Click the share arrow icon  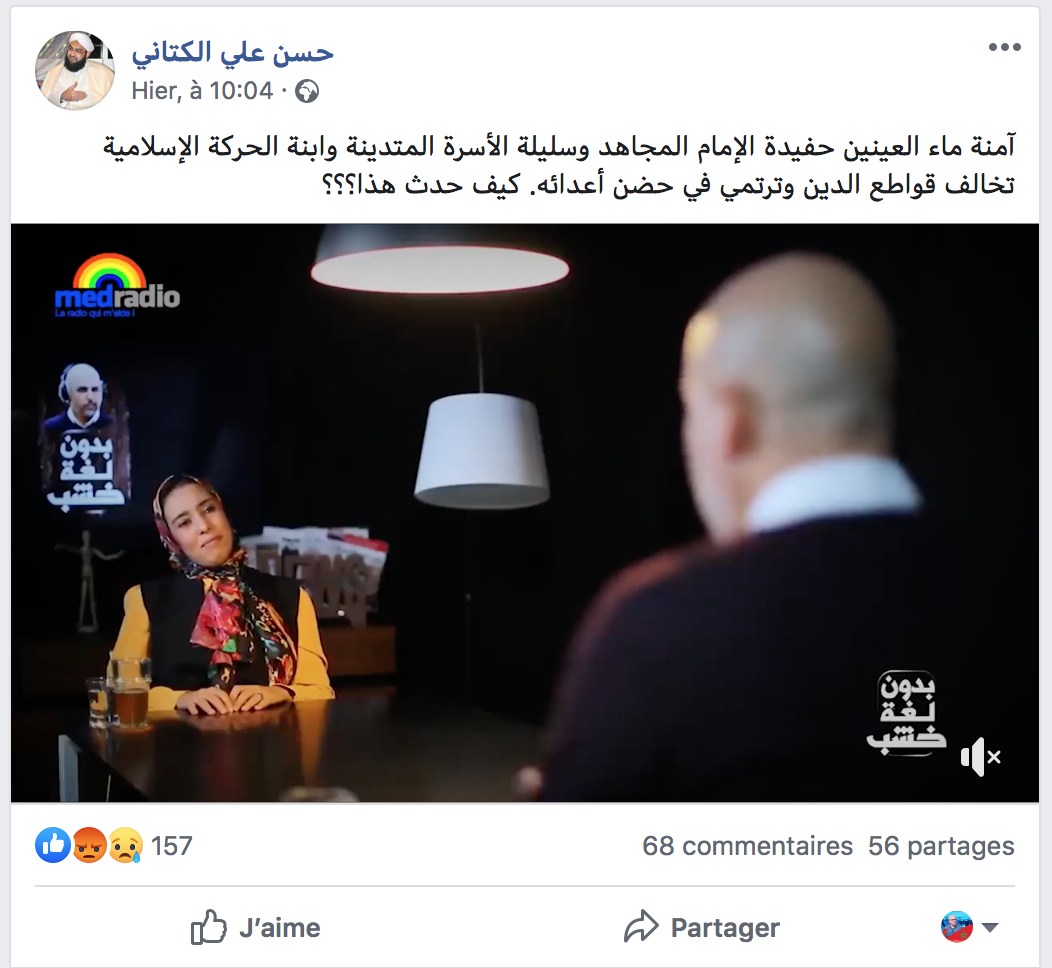[x=641, y=926]
